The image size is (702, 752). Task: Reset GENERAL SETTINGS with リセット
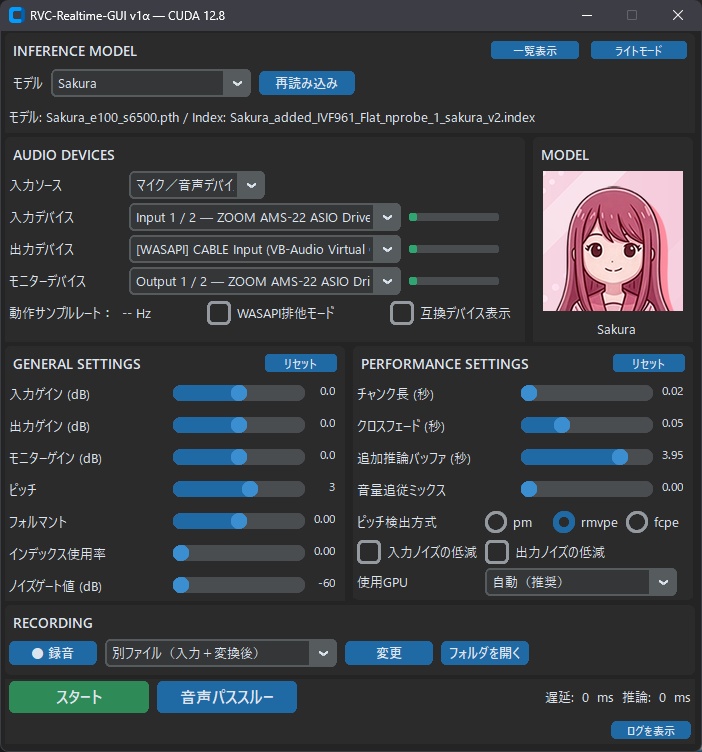(x=301, y=364)
